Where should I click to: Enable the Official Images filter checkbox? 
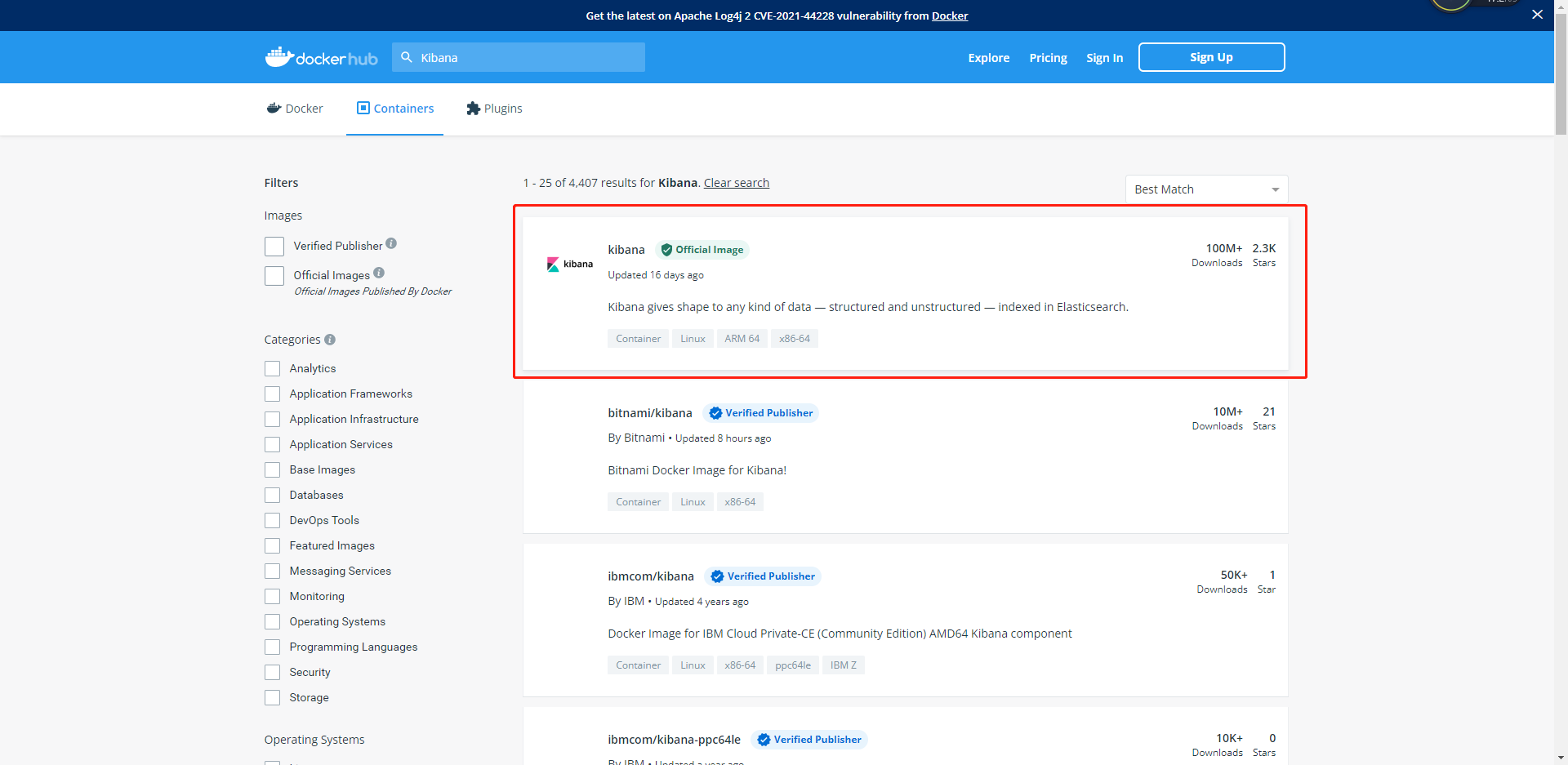click(x=274, y=276)
